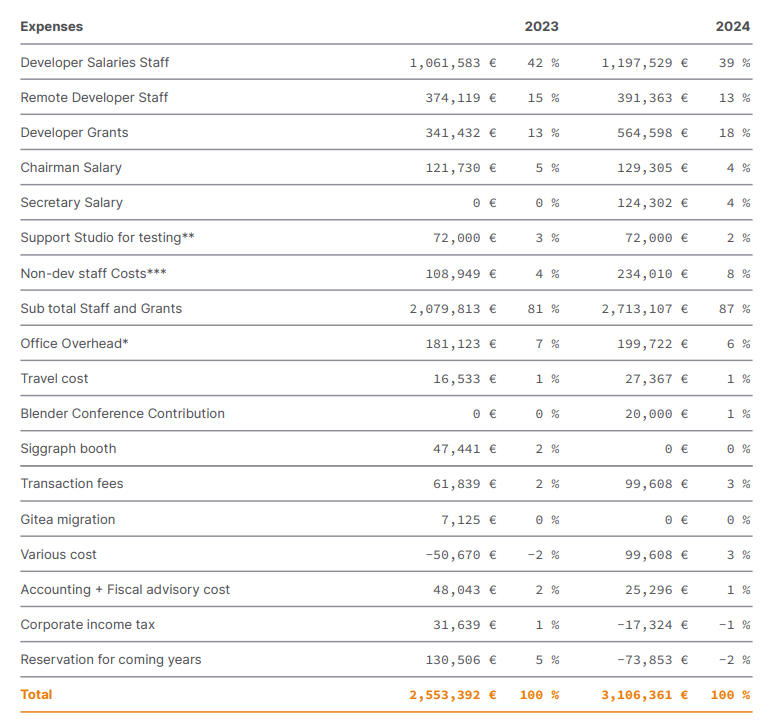Click the Blender Conference Contribution label
Screen dimensions: 769x723
click(x=122, y=414)
